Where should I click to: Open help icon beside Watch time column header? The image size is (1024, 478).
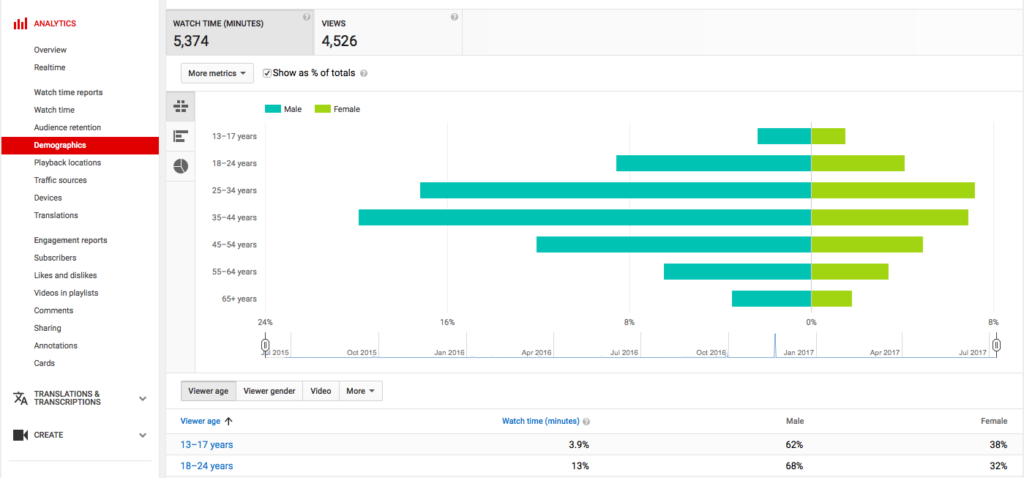[586, 422]
